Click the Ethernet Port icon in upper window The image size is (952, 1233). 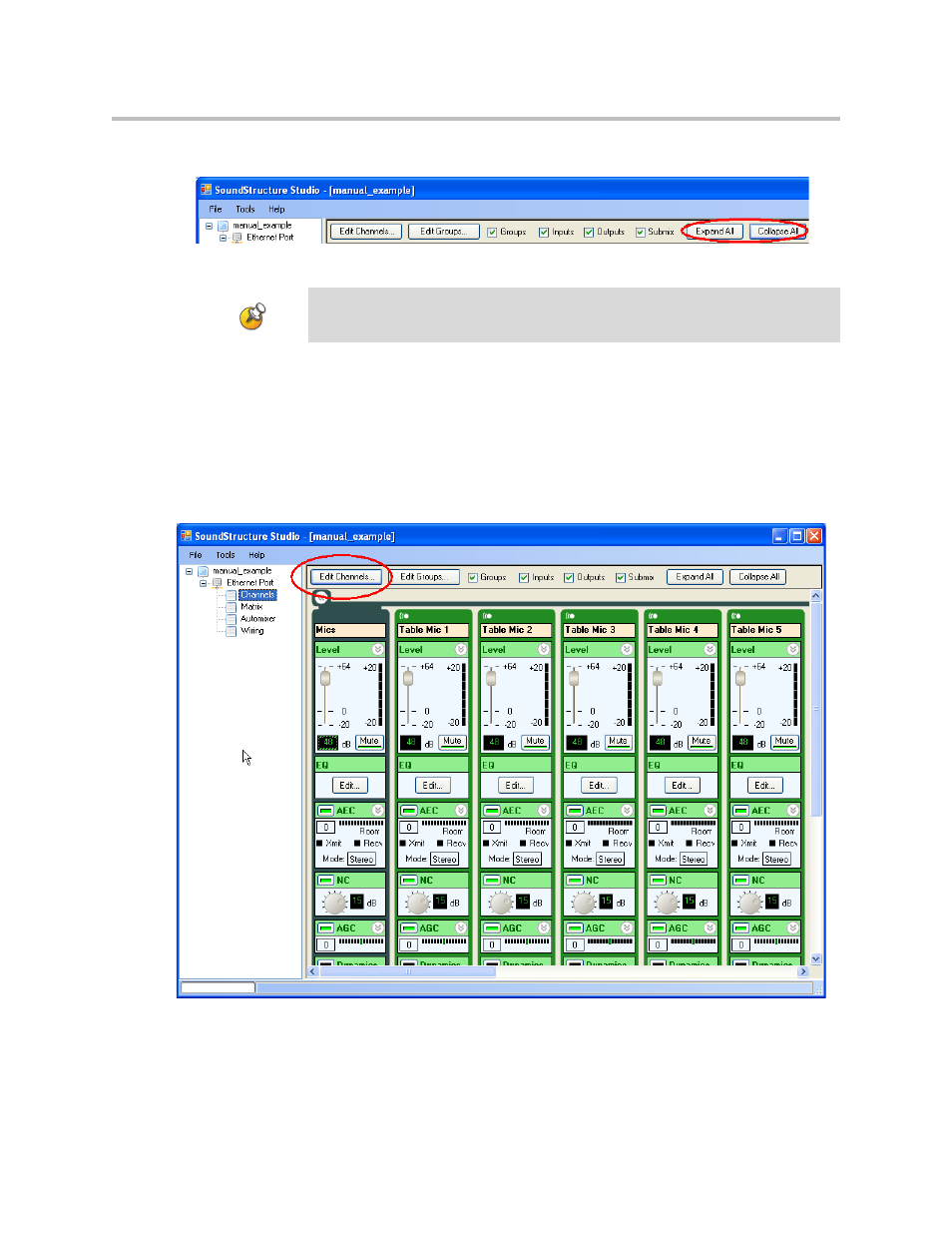238,238
